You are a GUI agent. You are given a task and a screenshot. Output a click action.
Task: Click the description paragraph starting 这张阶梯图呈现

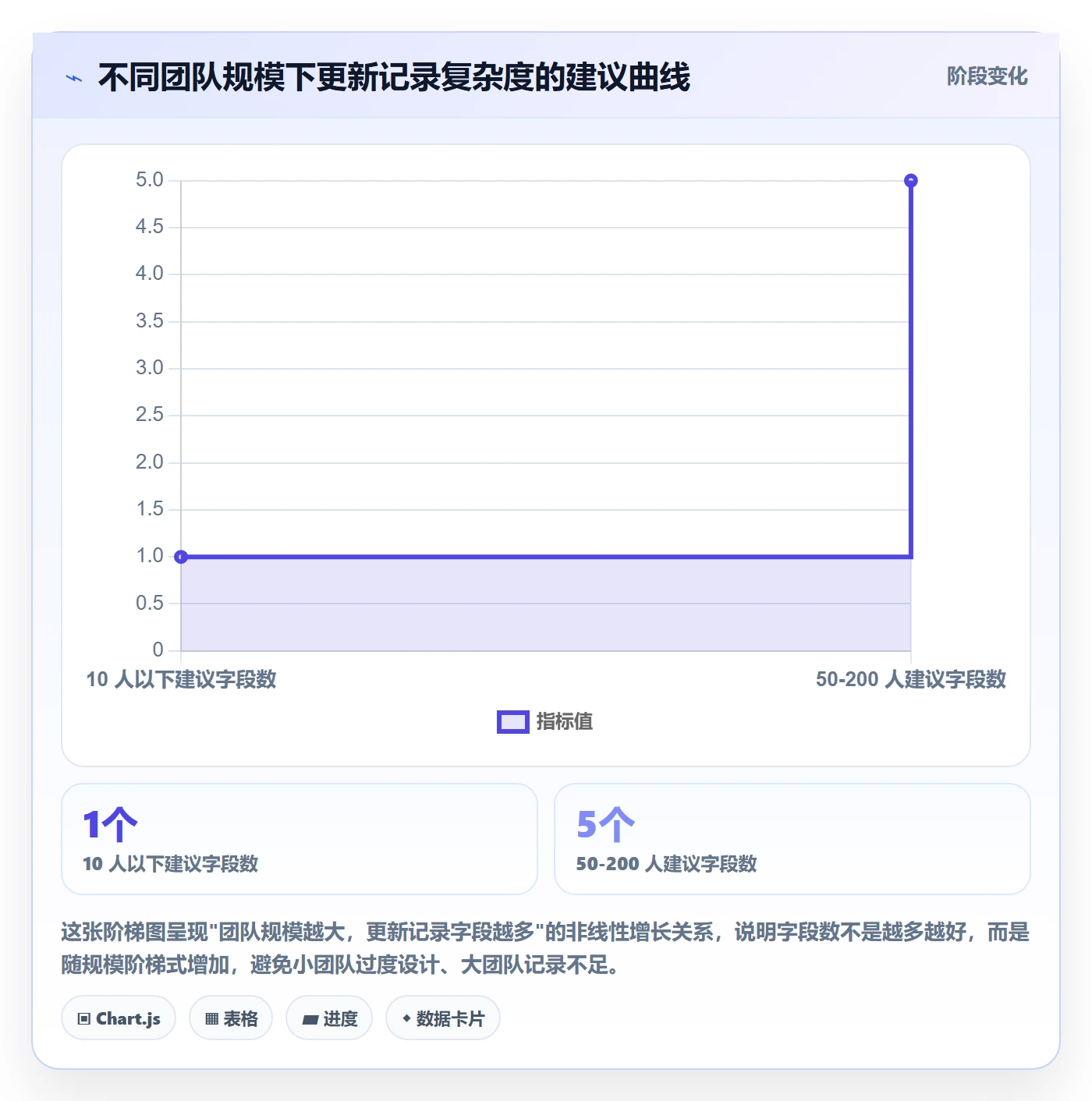coord(545,948)
